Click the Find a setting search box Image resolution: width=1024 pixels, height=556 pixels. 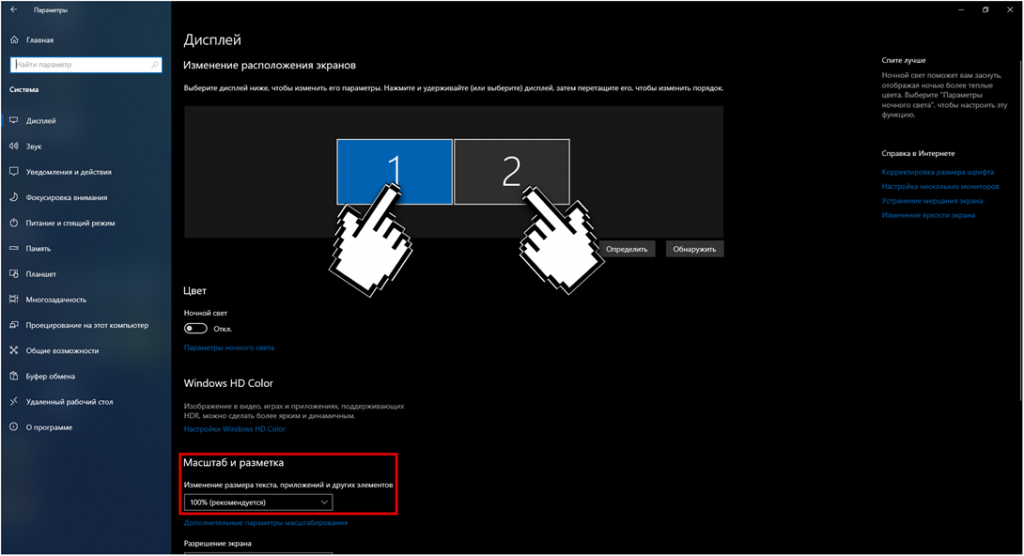pos(80,65)
